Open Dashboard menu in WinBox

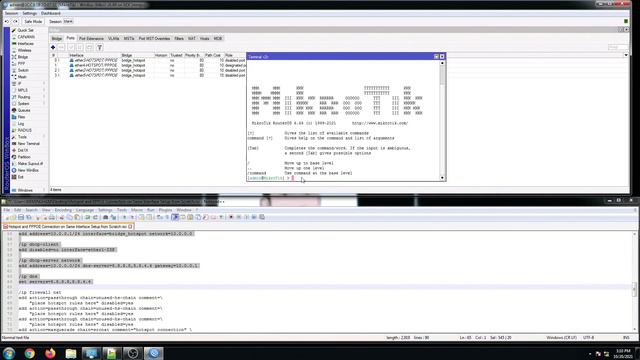coord(51,13)
